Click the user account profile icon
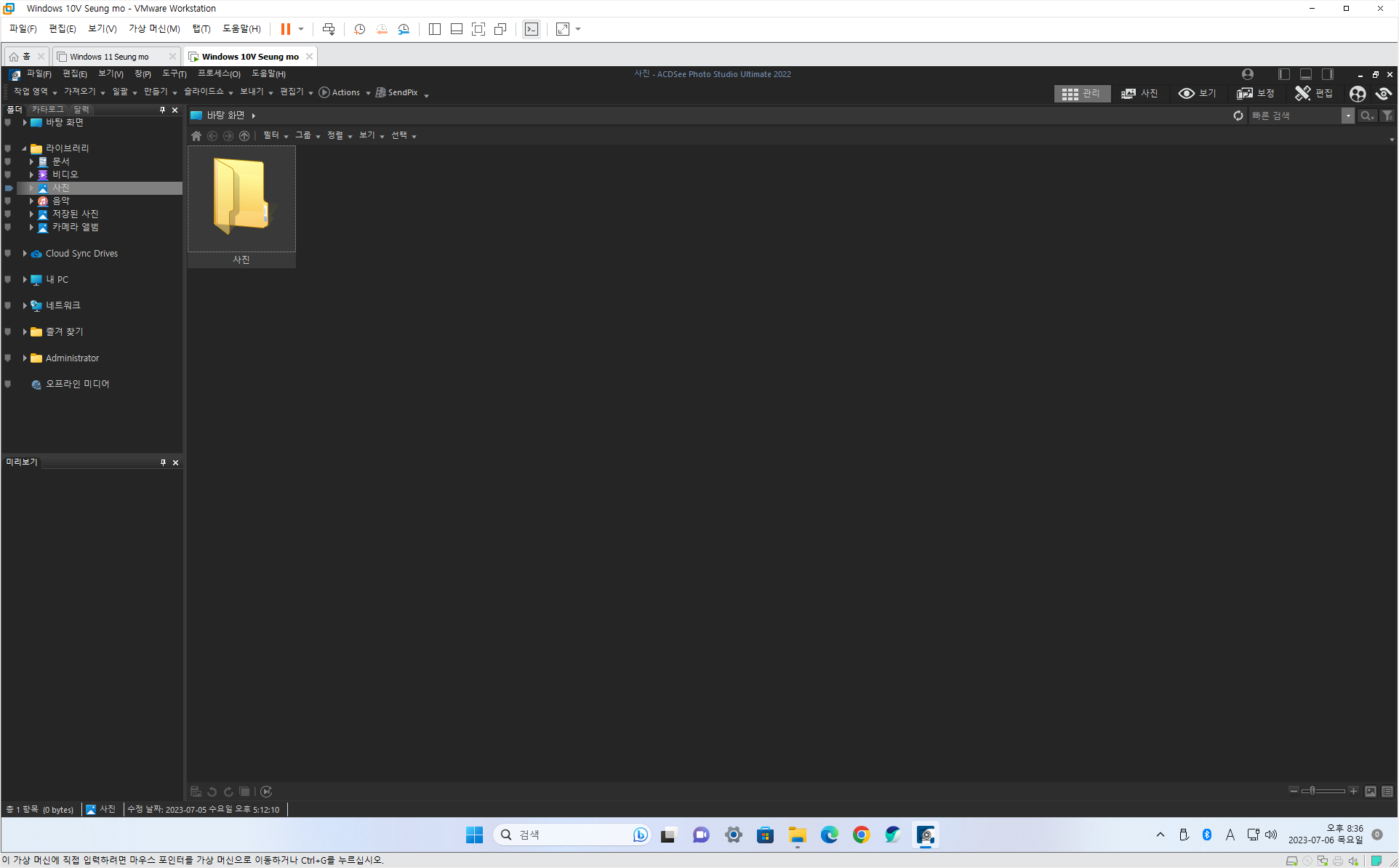The width and height of the screenshot is (1399, 868). point(1247,74)
